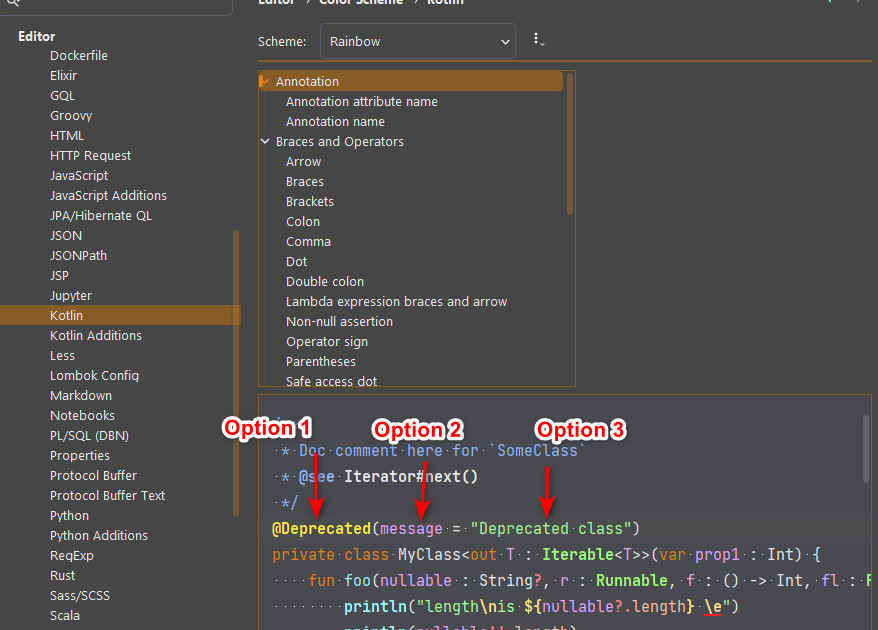This screenshot has width=878, height=630.
Task: Open the scheme options kebab menu
Action: [x=538, y=40]
